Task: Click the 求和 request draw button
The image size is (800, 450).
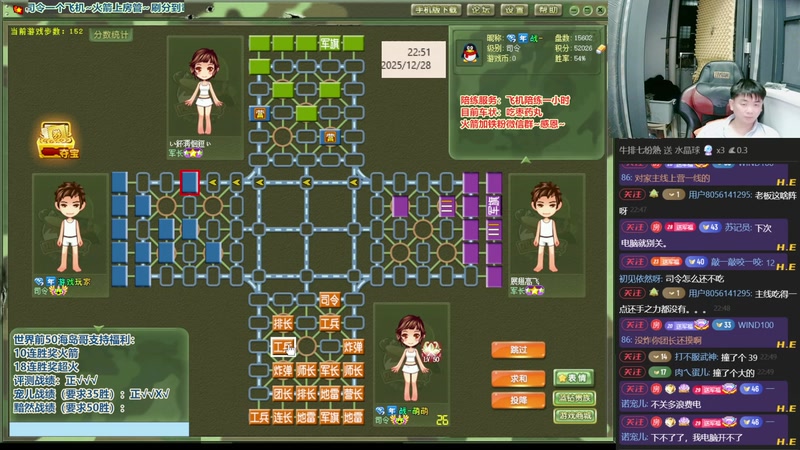Action: pos(518,379)
